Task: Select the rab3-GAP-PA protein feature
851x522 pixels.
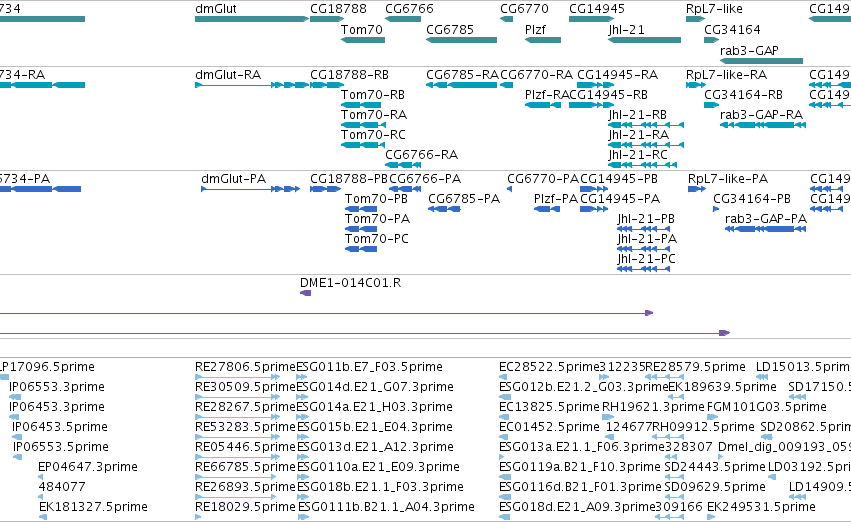Action: click(x=766, y=229)
